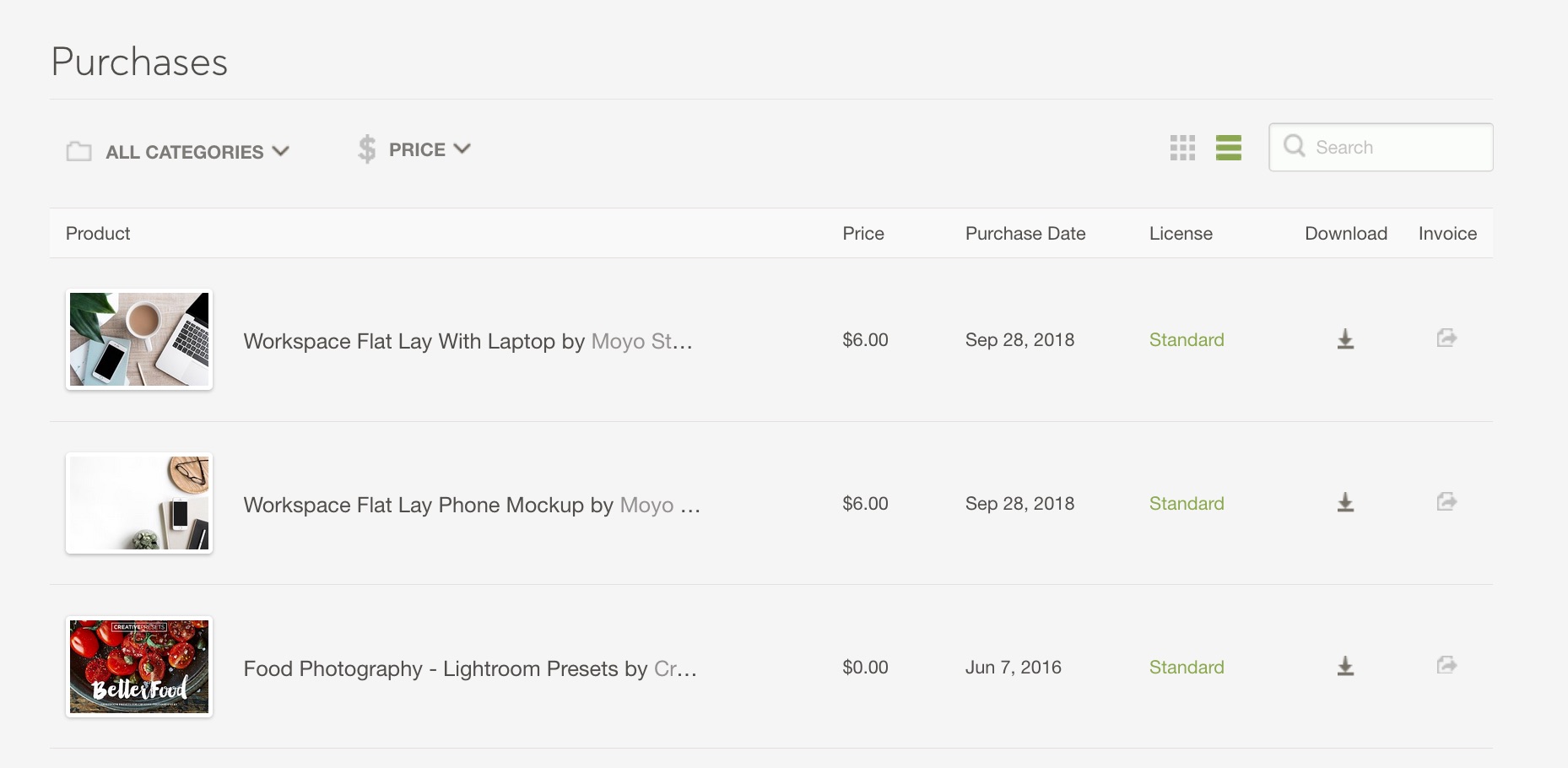View Standard license for Laptop flat lay

tap(1187, 339)
